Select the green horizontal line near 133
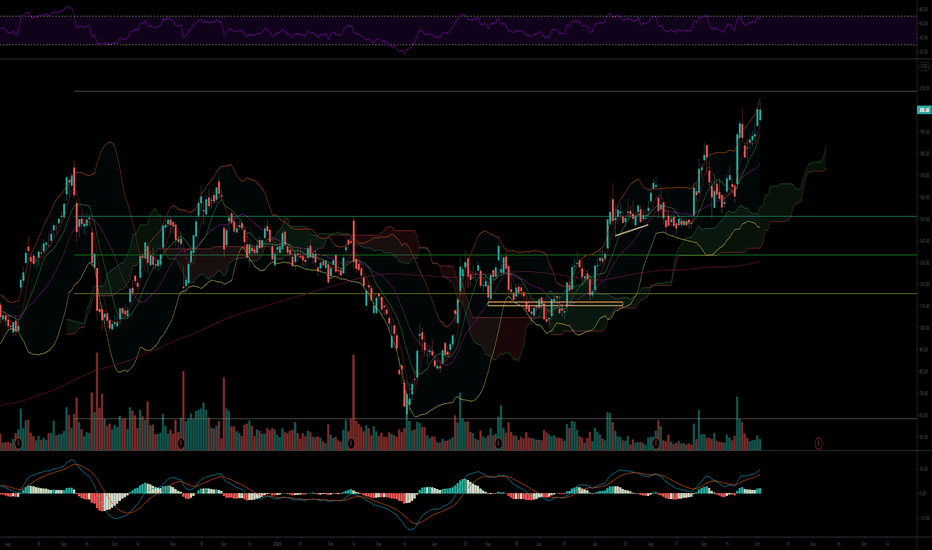Image resolution: width=932 pixels, height=550 pixels. pos(495,255)
